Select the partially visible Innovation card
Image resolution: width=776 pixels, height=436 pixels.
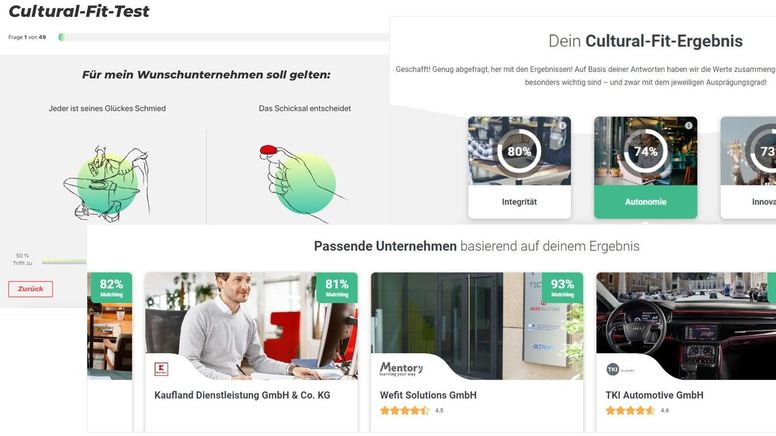click(748, 167)
